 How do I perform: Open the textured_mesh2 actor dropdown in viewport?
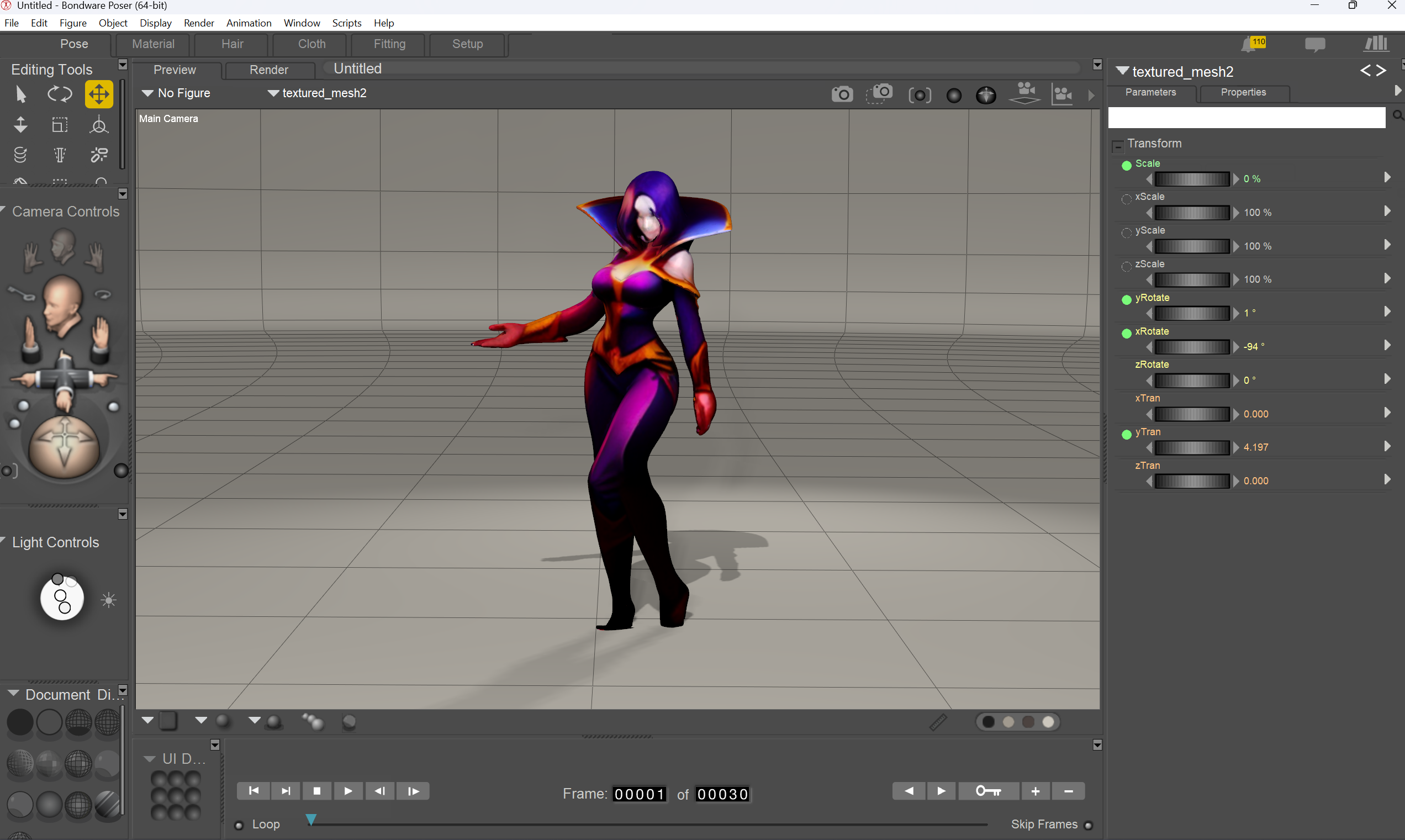(x=317, y=93)
